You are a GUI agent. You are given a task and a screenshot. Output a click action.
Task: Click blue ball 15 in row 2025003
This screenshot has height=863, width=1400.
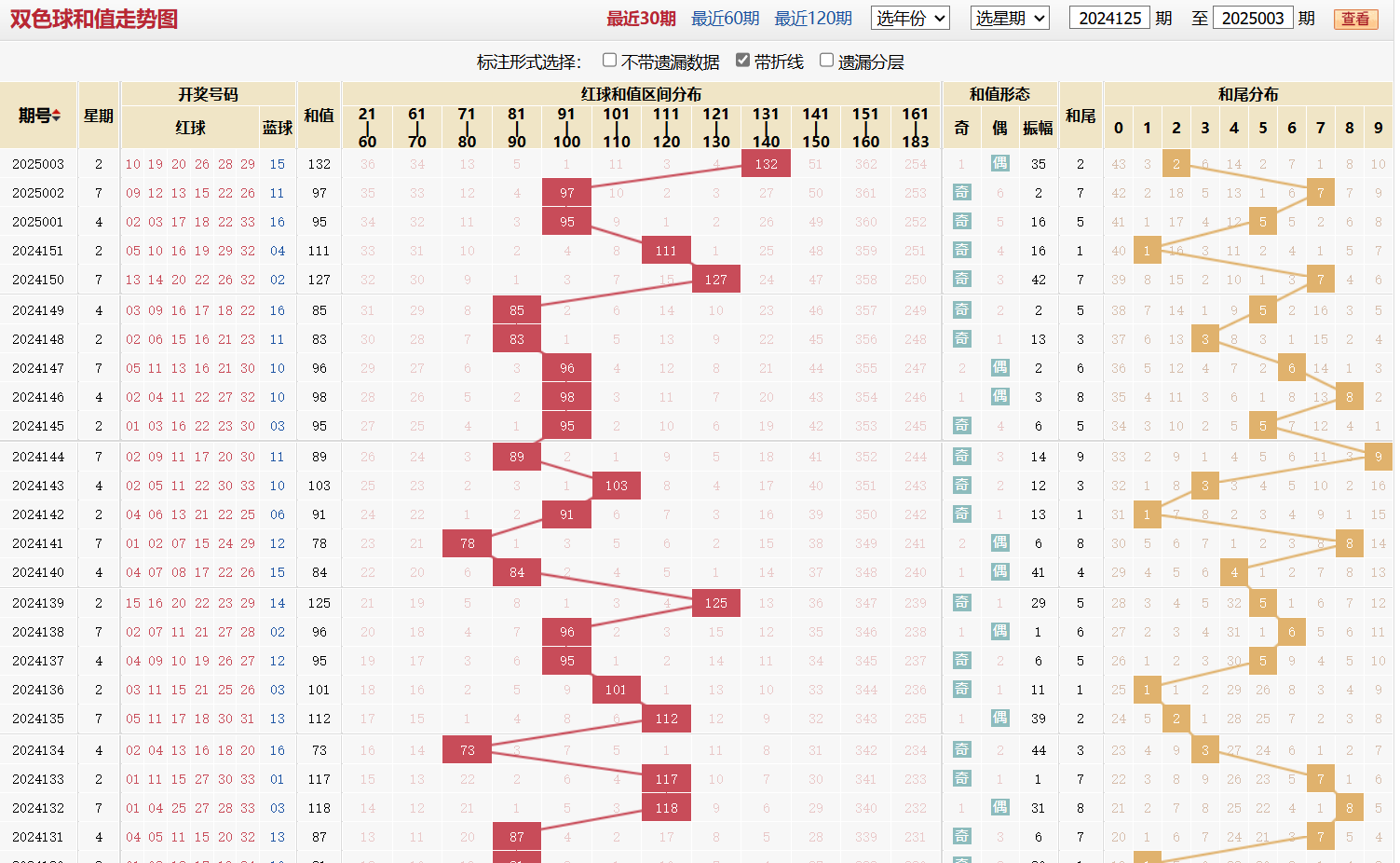(278, 164)
